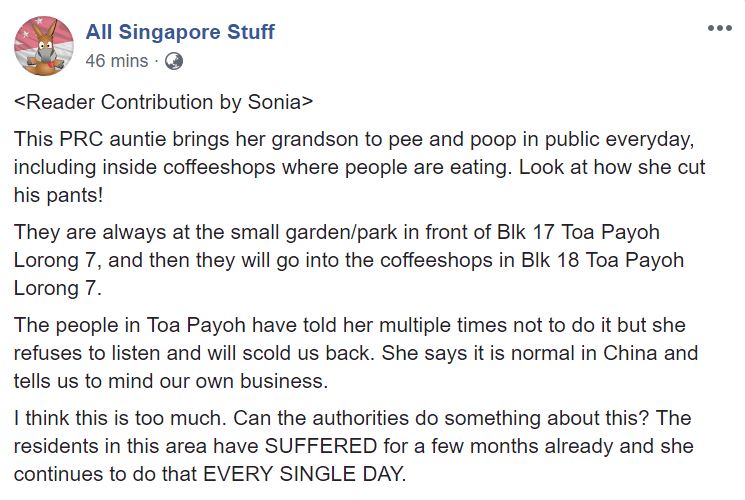
Task: Click the 46 mins timestamp link
Action: point(116,60)
